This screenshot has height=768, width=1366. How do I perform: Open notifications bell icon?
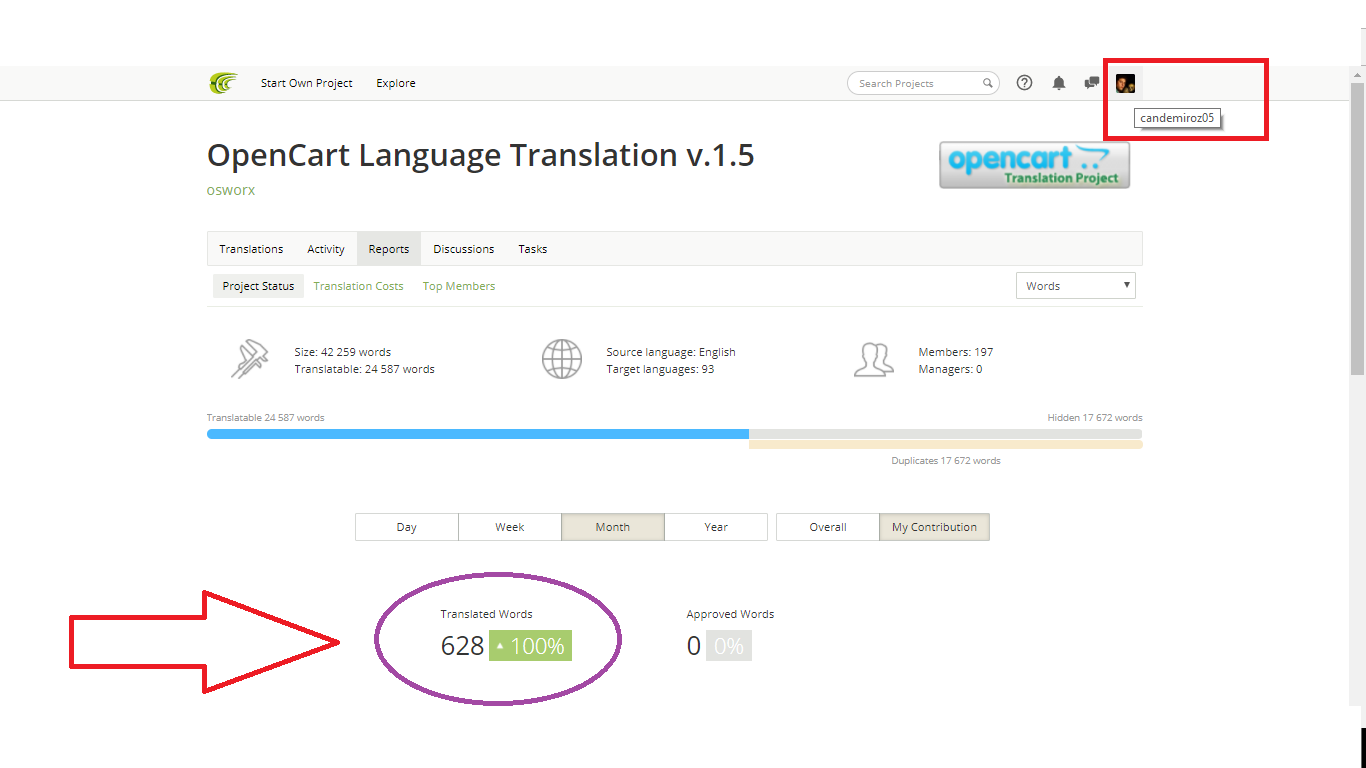click(1059, 83)
